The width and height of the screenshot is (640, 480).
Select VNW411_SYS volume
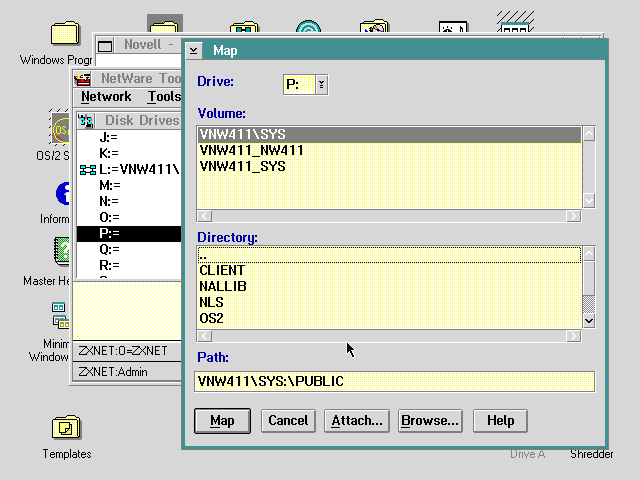click(389, 167)
